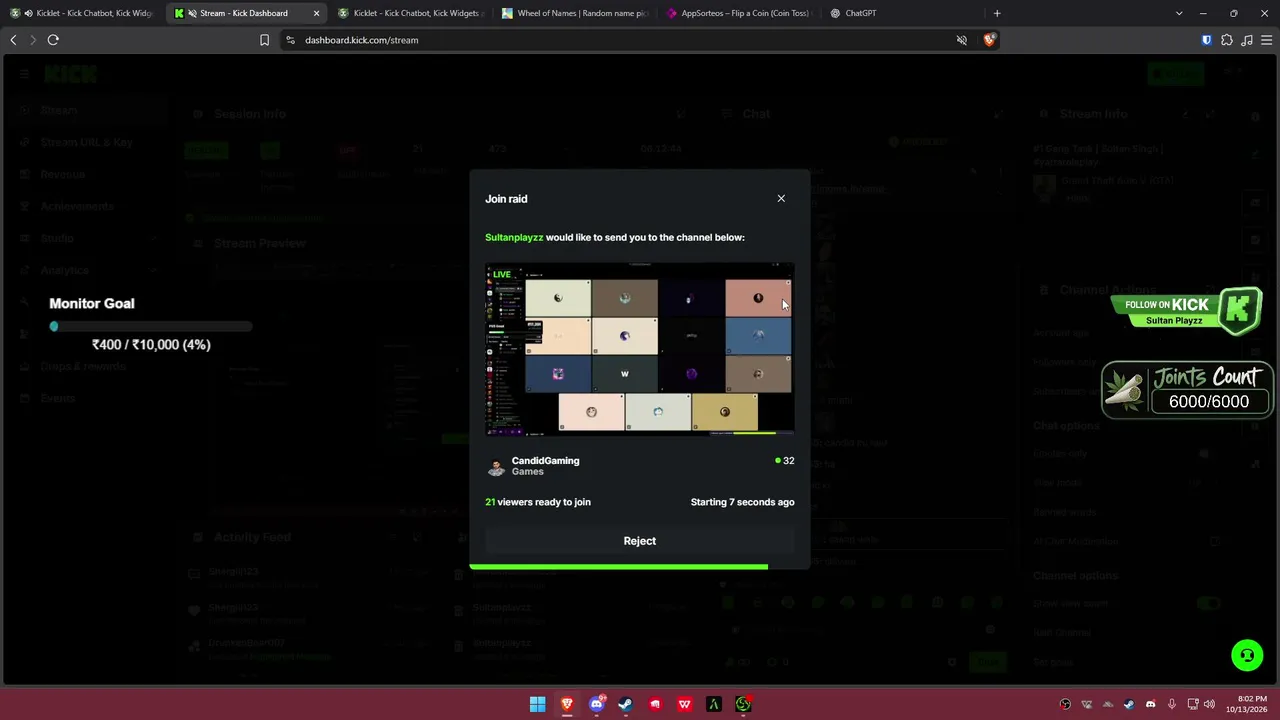Viewport: 1280px width, 720px height.
Task: Expand the Studio sidebar section
Action: (88, 238)
